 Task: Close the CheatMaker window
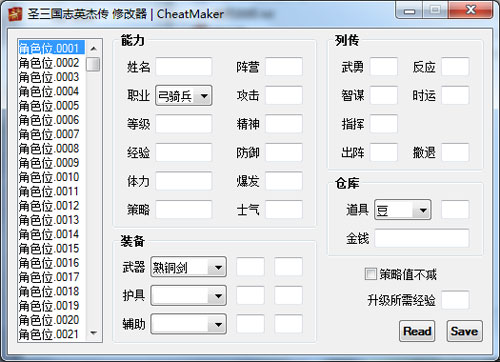pos(471,10)
